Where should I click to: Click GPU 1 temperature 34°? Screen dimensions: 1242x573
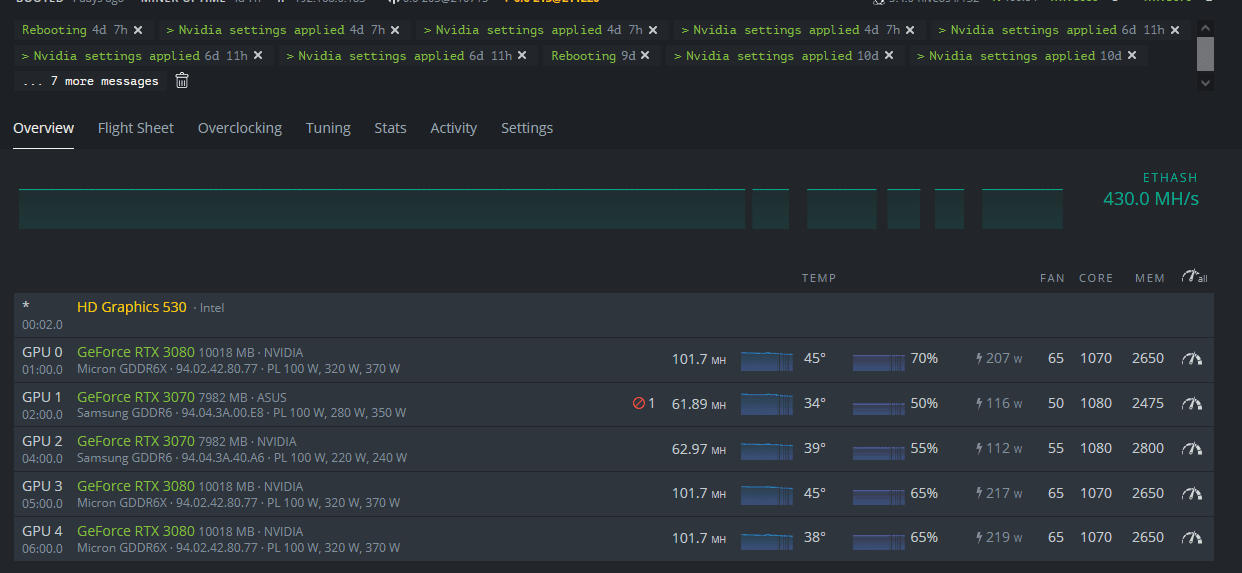[x=815, y=403]
